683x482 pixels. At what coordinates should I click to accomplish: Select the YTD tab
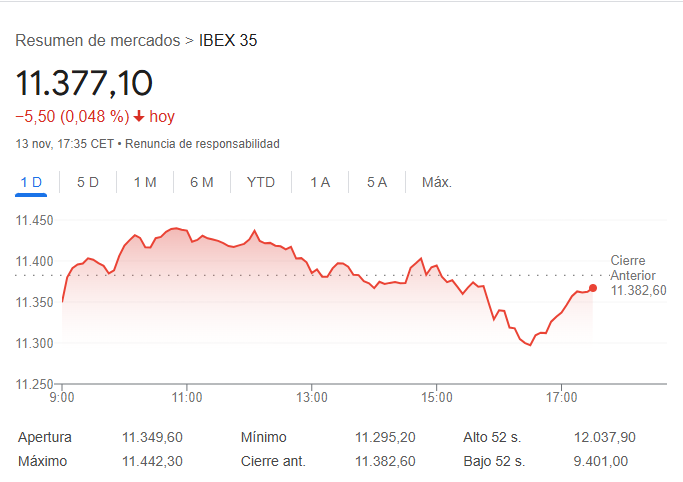pos(261,182)
